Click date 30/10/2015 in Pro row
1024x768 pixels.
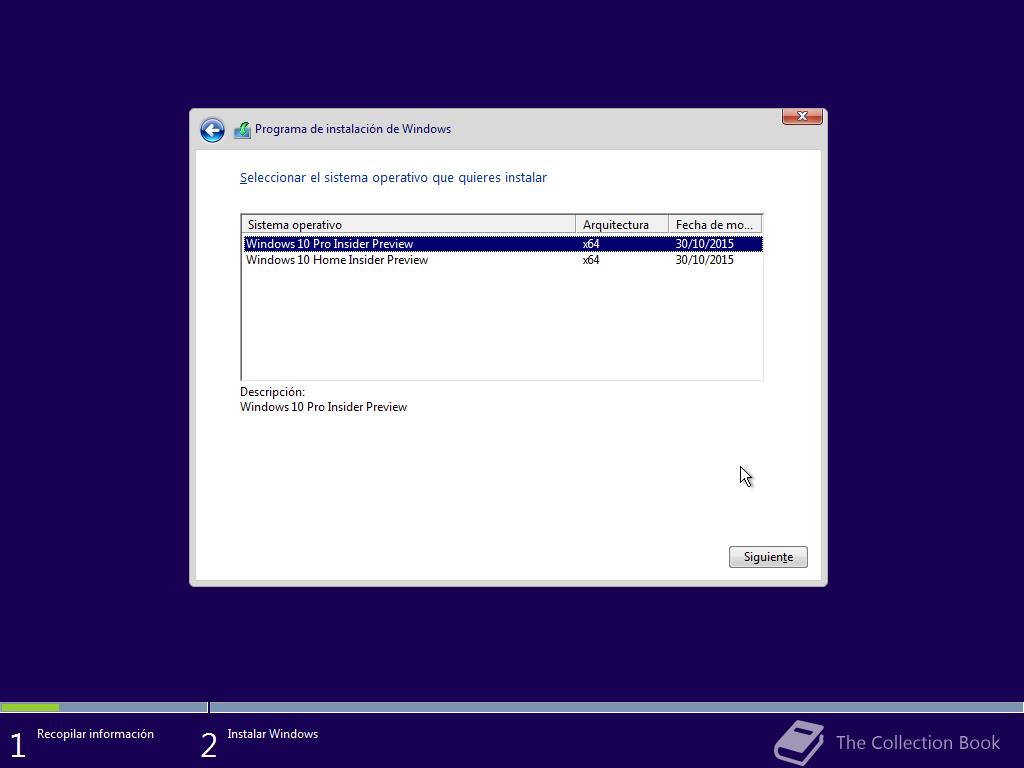coord(705,244)
